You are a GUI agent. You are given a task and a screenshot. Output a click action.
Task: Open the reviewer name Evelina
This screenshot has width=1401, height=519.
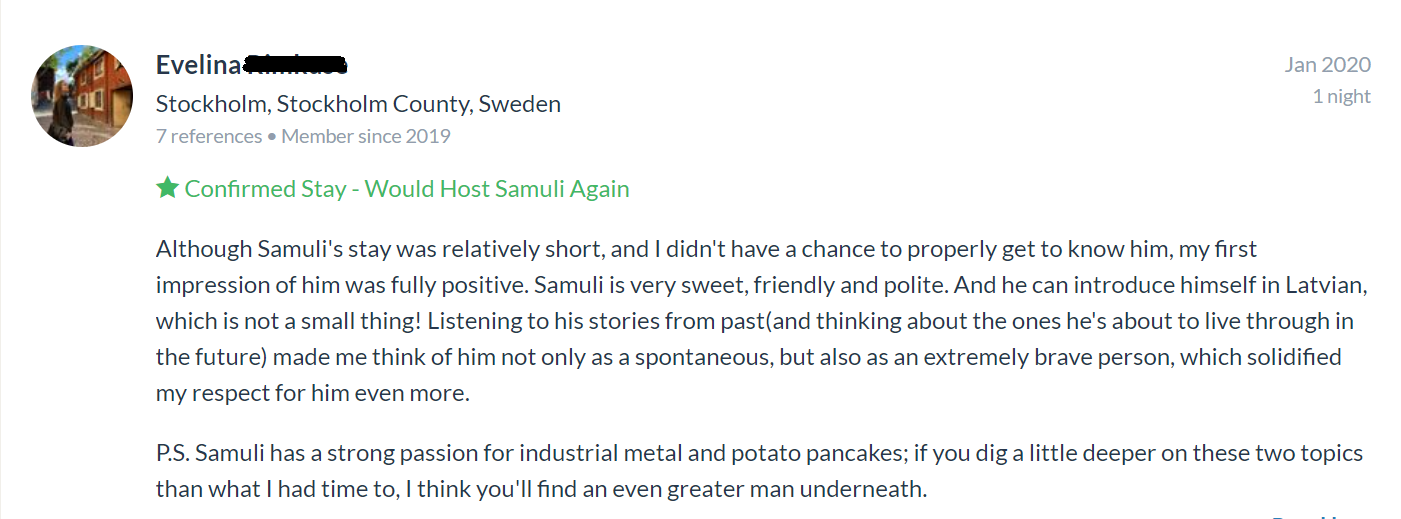point(199,65)
